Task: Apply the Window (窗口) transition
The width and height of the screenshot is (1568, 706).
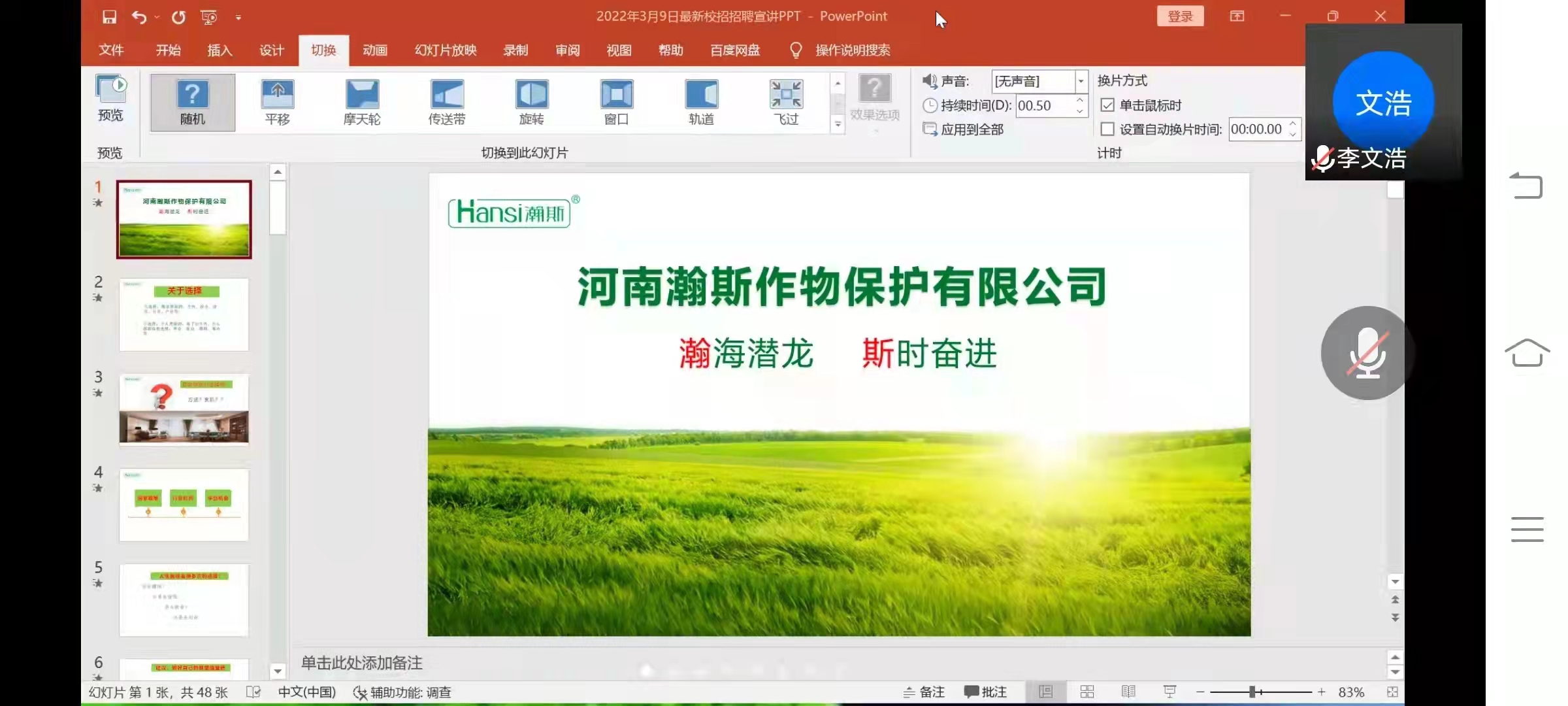Action: click(616, 102)
